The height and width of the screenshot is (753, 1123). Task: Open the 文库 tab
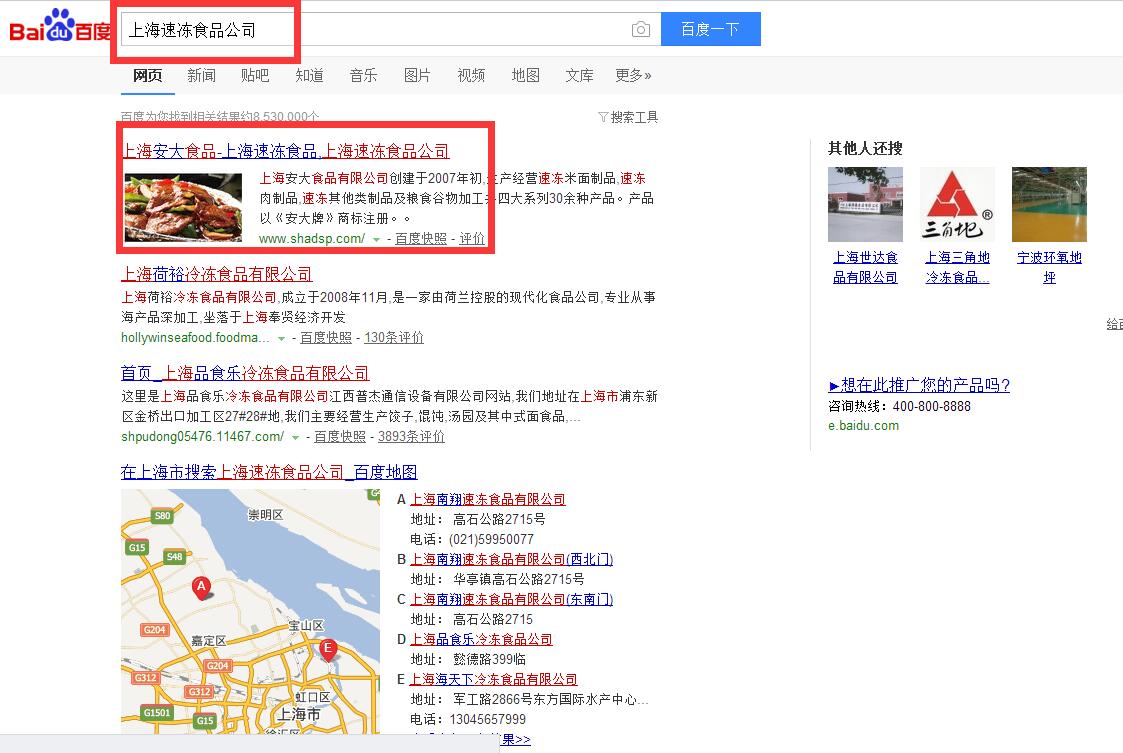[579, 75]
